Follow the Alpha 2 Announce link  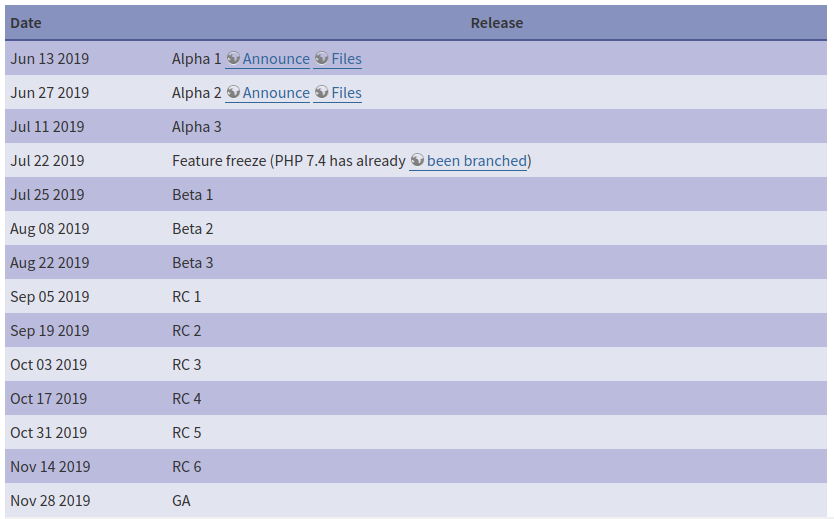click(x=276, y=93)
